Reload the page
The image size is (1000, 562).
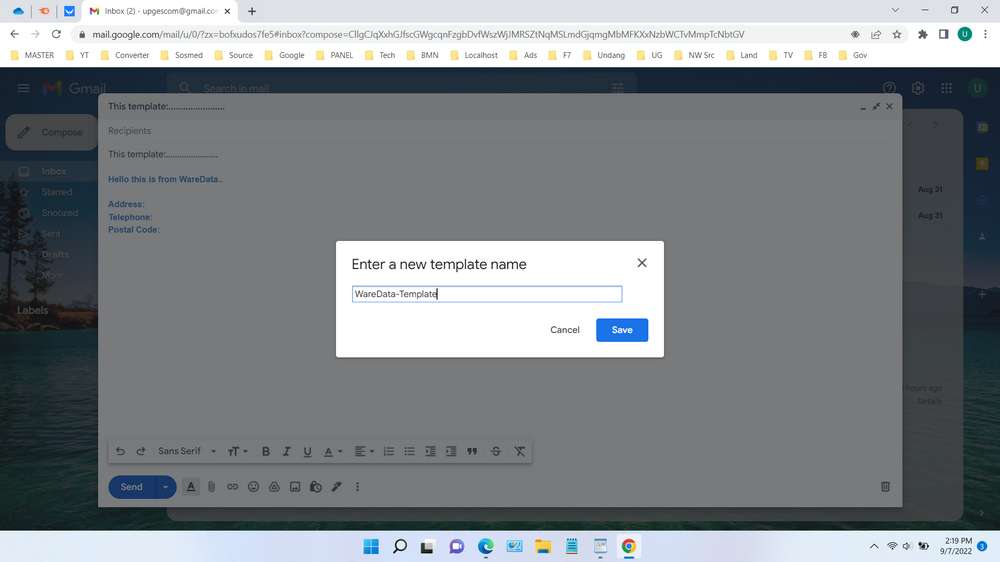[56, 34]
